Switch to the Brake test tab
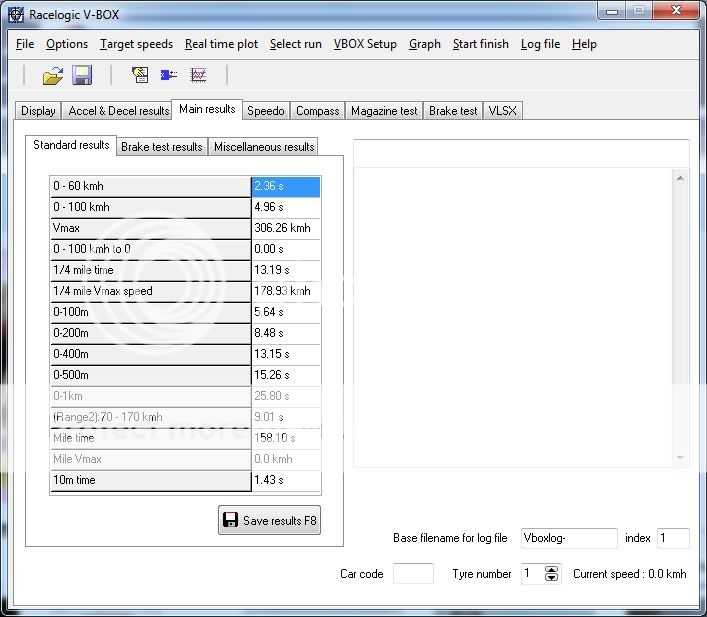 pyautogui.click(x=453, y=111)
